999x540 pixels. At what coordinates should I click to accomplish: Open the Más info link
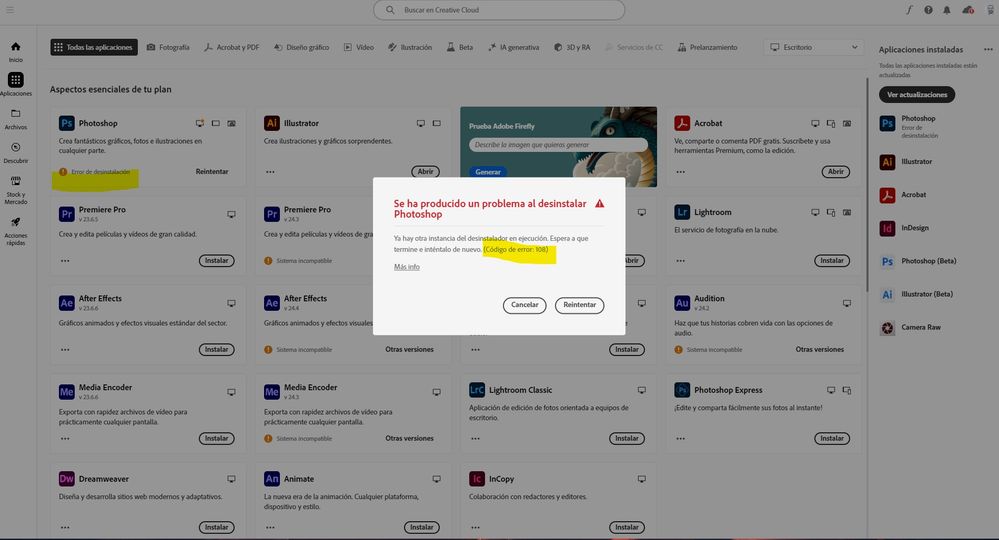pyautogui.click(x=406, y=267)
